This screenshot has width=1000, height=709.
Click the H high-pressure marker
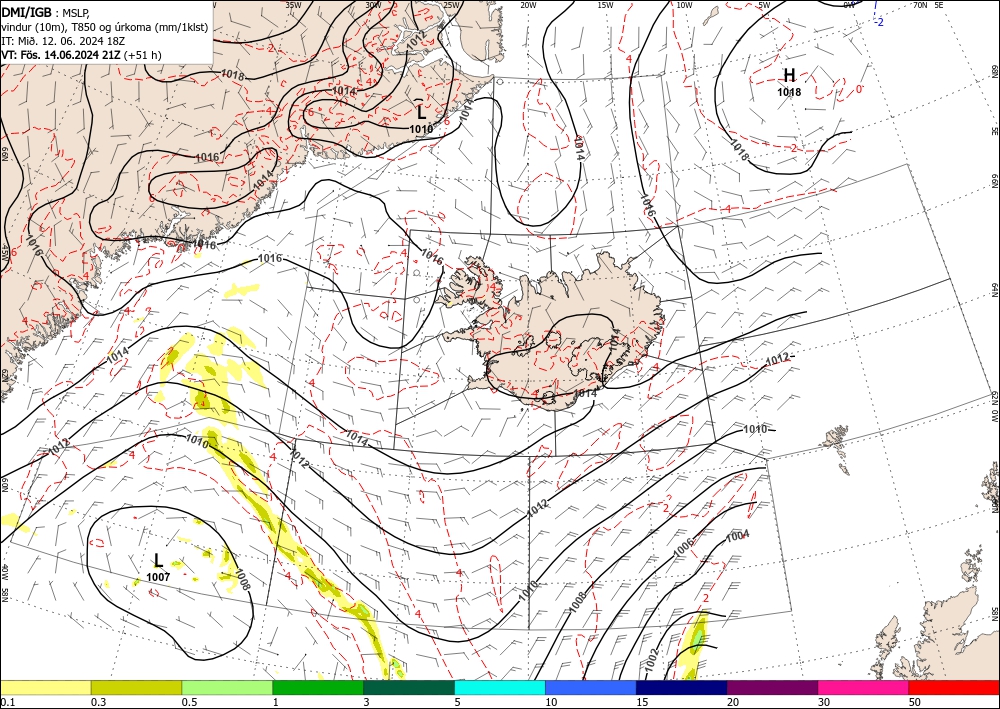pos(789,76)
